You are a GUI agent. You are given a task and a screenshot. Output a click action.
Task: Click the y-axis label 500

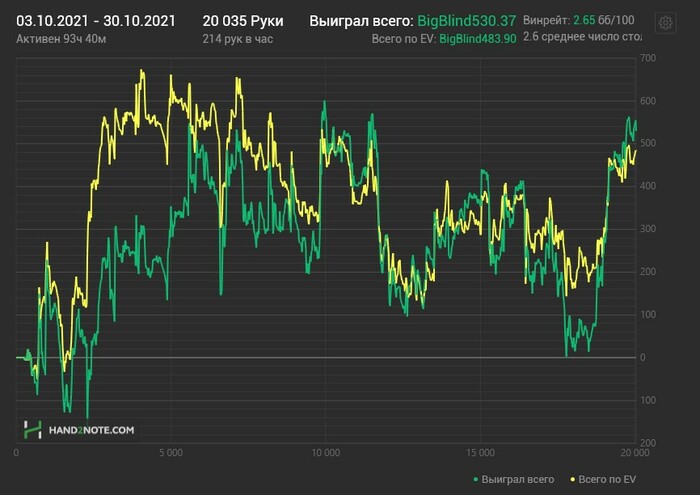648,143
